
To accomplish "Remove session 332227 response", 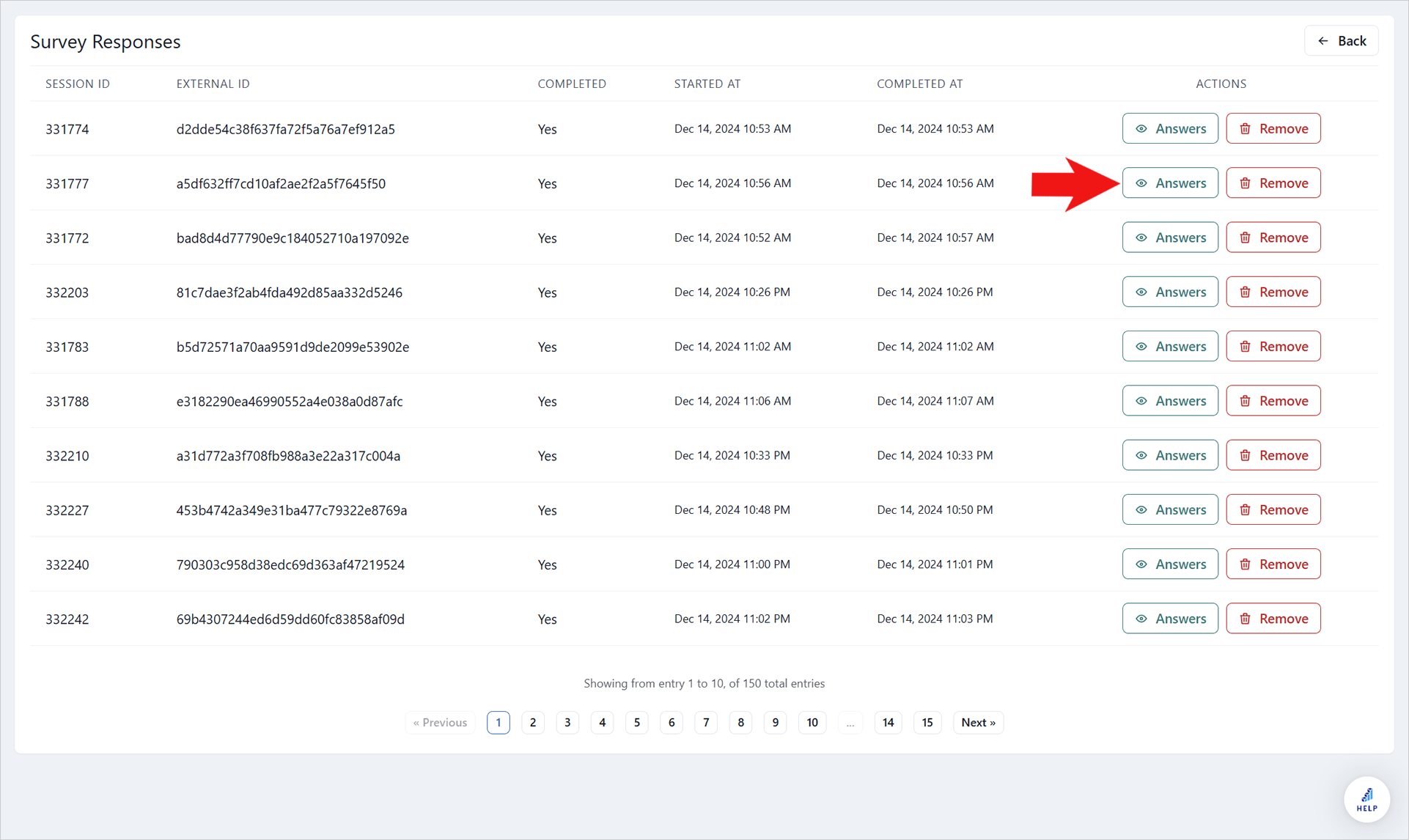I will coord(1273,509).
